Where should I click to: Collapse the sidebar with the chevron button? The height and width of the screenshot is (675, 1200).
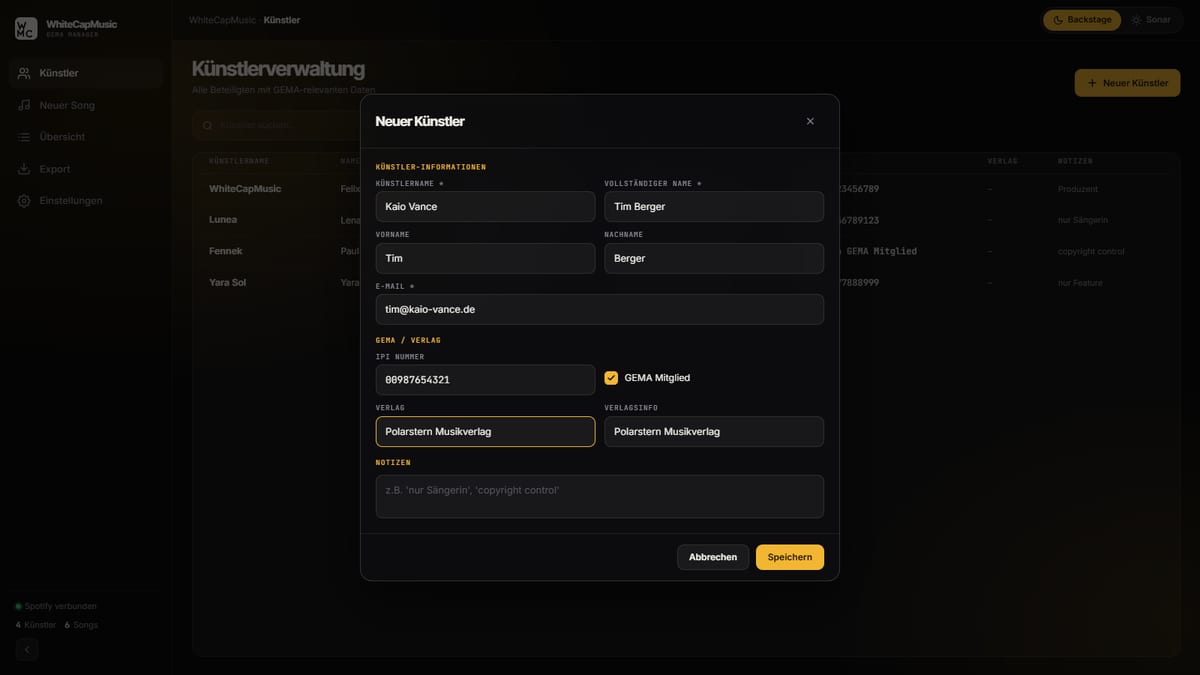pyautogui.click(x=27, y=650)
